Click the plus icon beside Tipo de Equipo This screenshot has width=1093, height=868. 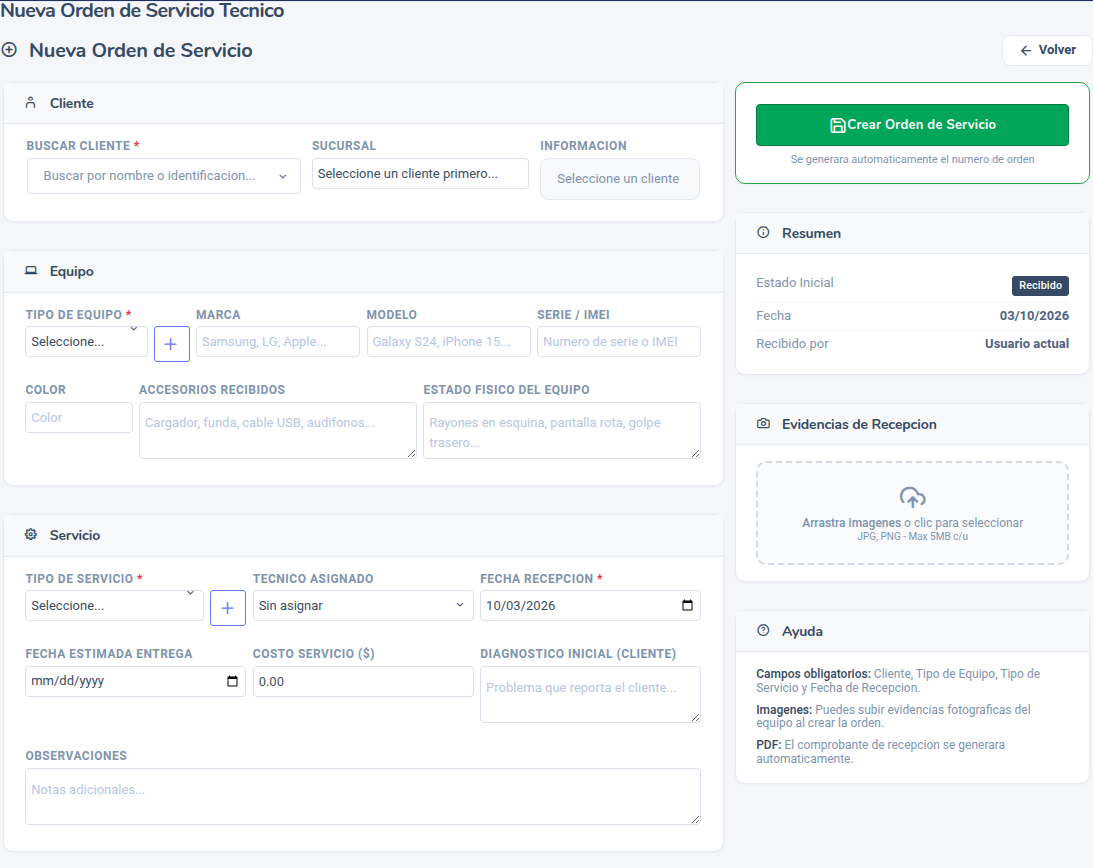tap(171, 344)
